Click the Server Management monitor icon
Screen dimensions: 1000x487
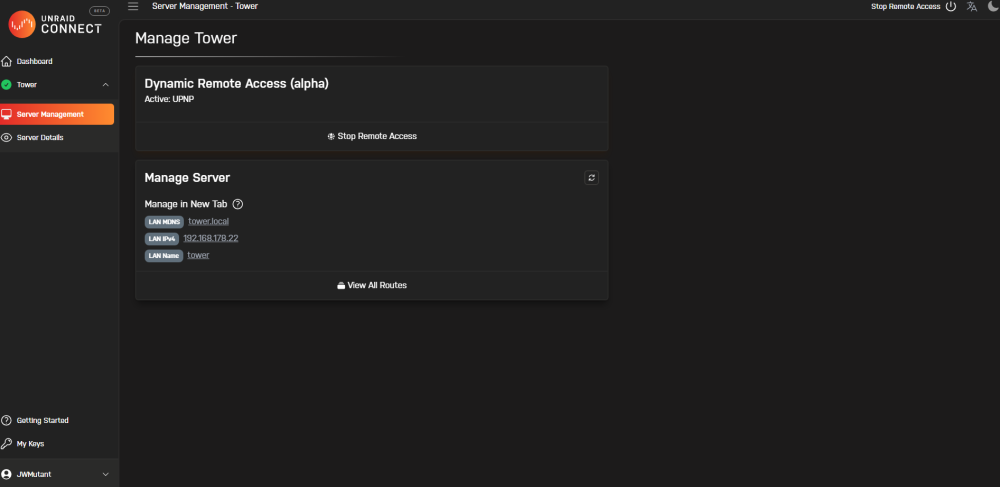click(x=7, y=114)
